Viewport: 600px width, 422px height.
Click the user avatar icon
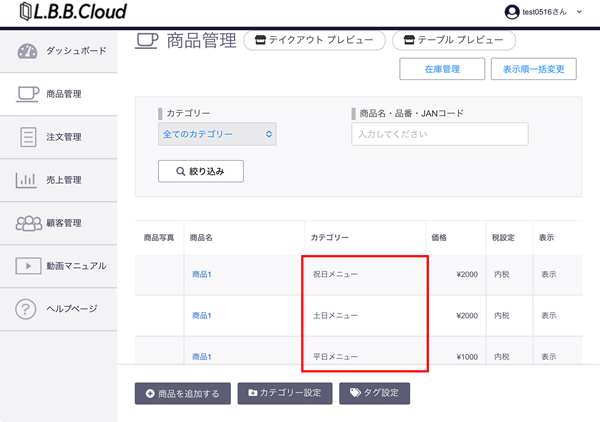(513, 11)
